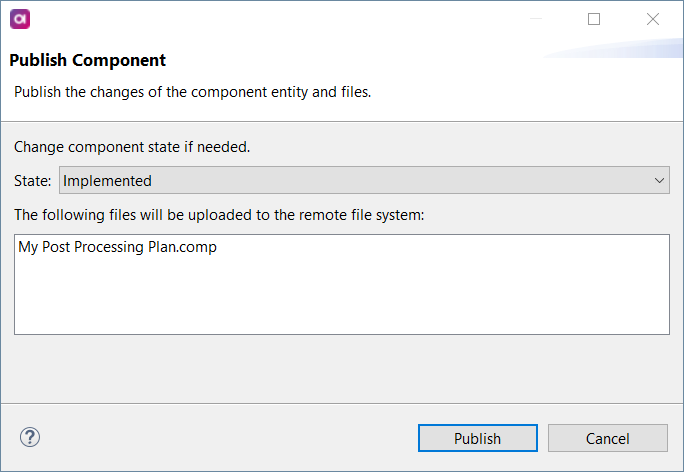Click blank footer space left of Publish
This screenshot has height=472, width=684.
(x=220, y=438)
